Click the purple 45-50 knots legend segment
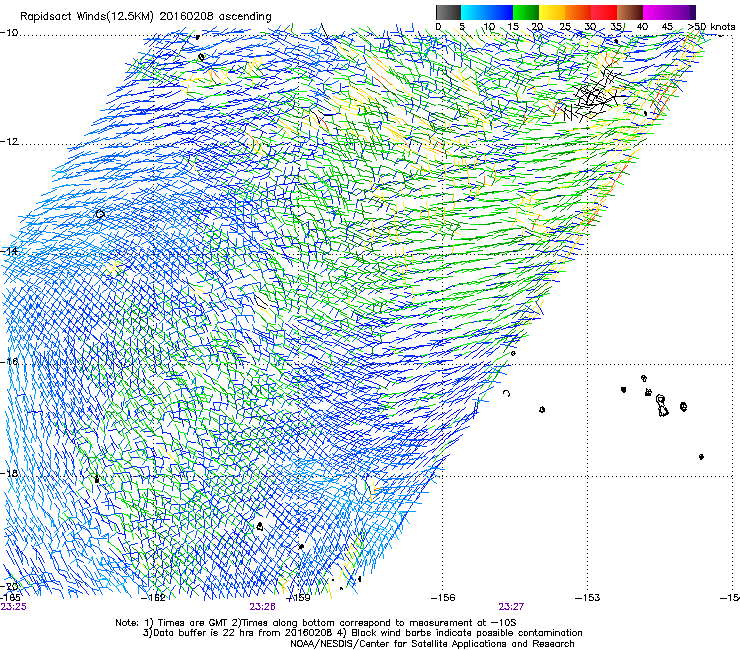Image resolution: width=740 pixels, height=650 pixels. [x=682, y=12]
